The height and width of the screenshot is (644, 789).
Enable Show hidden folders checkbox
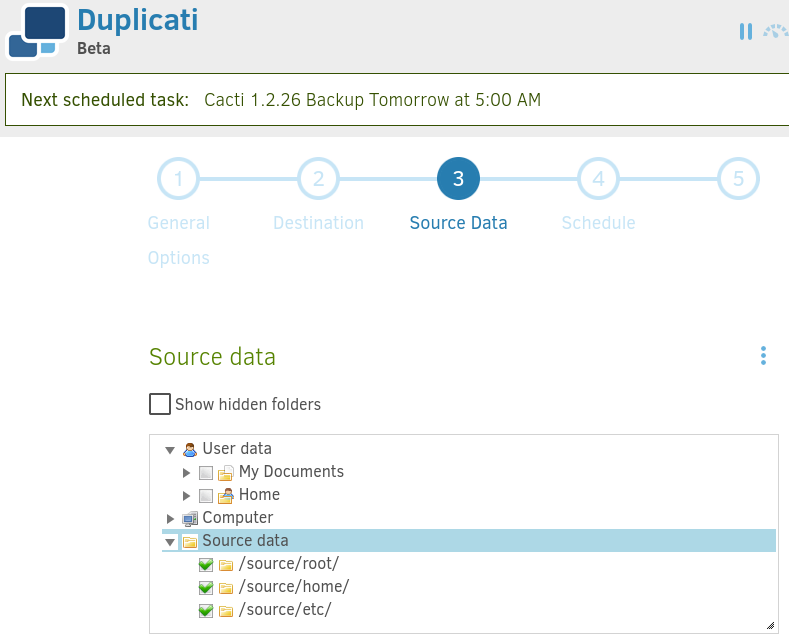point(160,404)
